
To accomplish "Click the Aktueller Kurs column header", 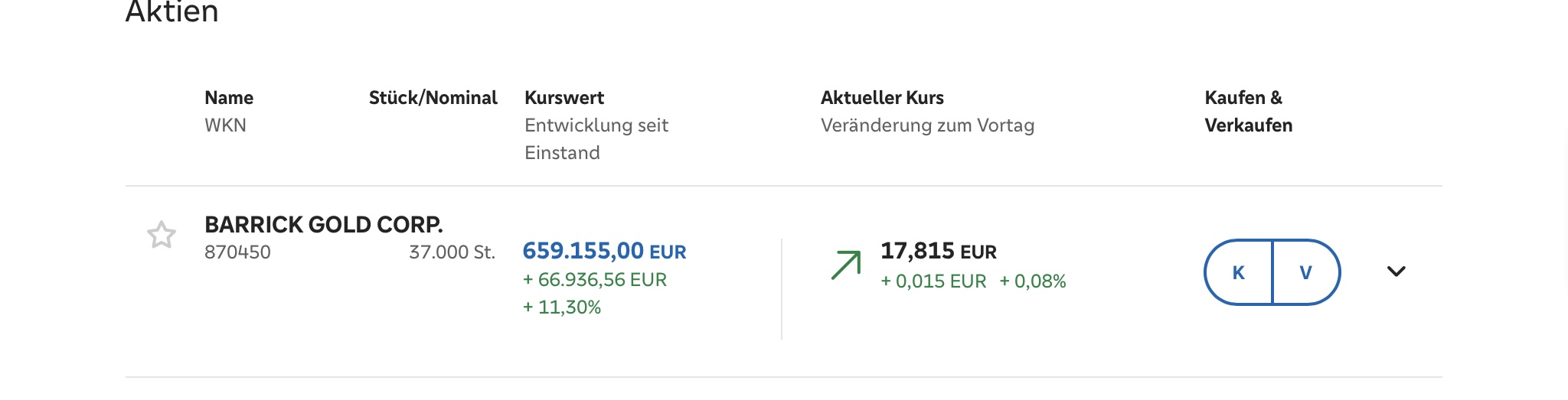I will click(x=881, y=98).
